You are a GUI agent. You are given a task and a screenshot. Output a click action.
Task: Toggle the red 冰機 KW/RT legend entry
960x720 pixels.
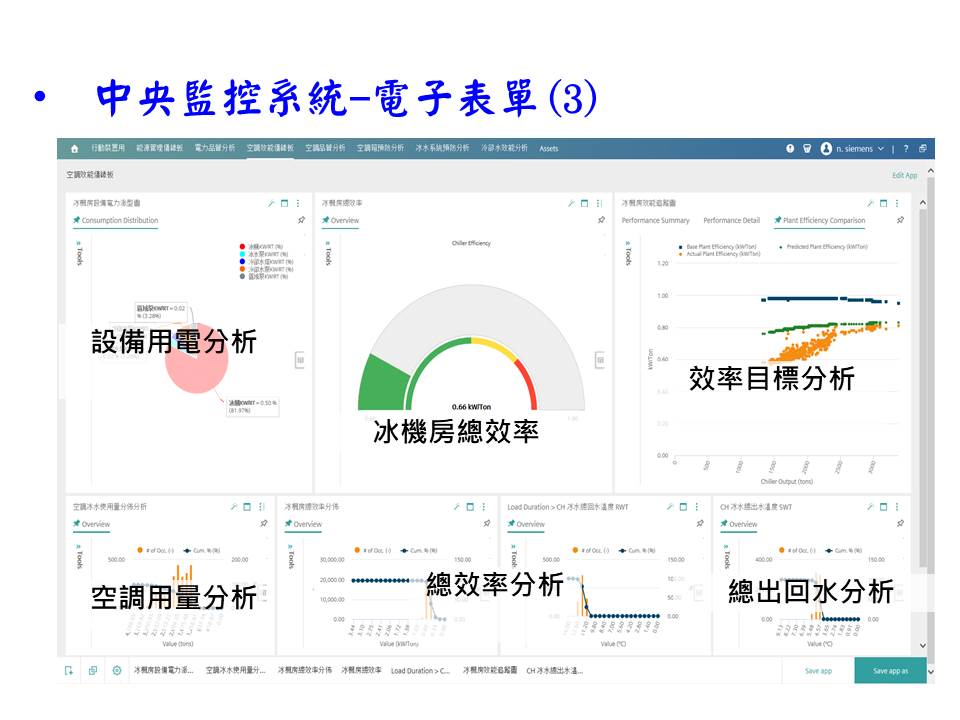[261, 247]
